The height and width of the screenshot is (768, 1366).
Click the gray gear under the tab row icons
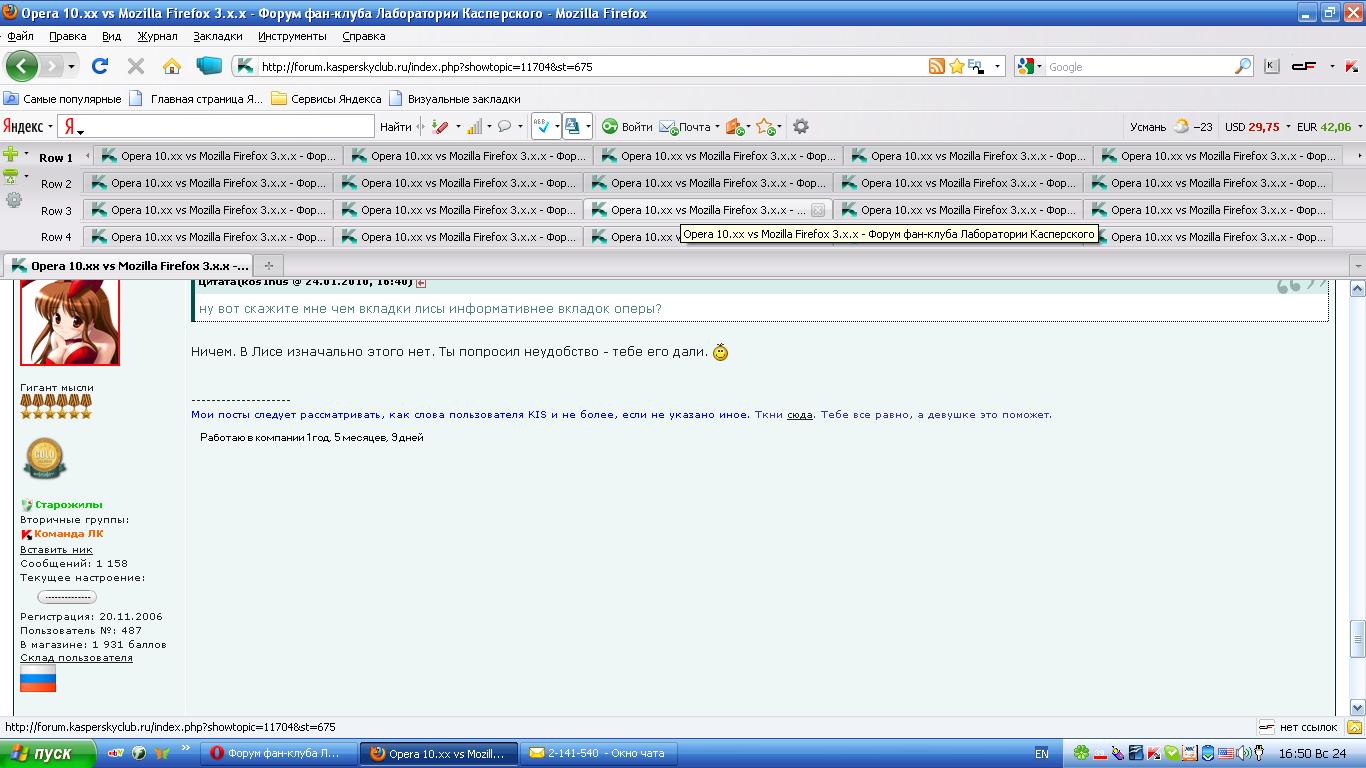pyautogui.click(x=14, y=200)
